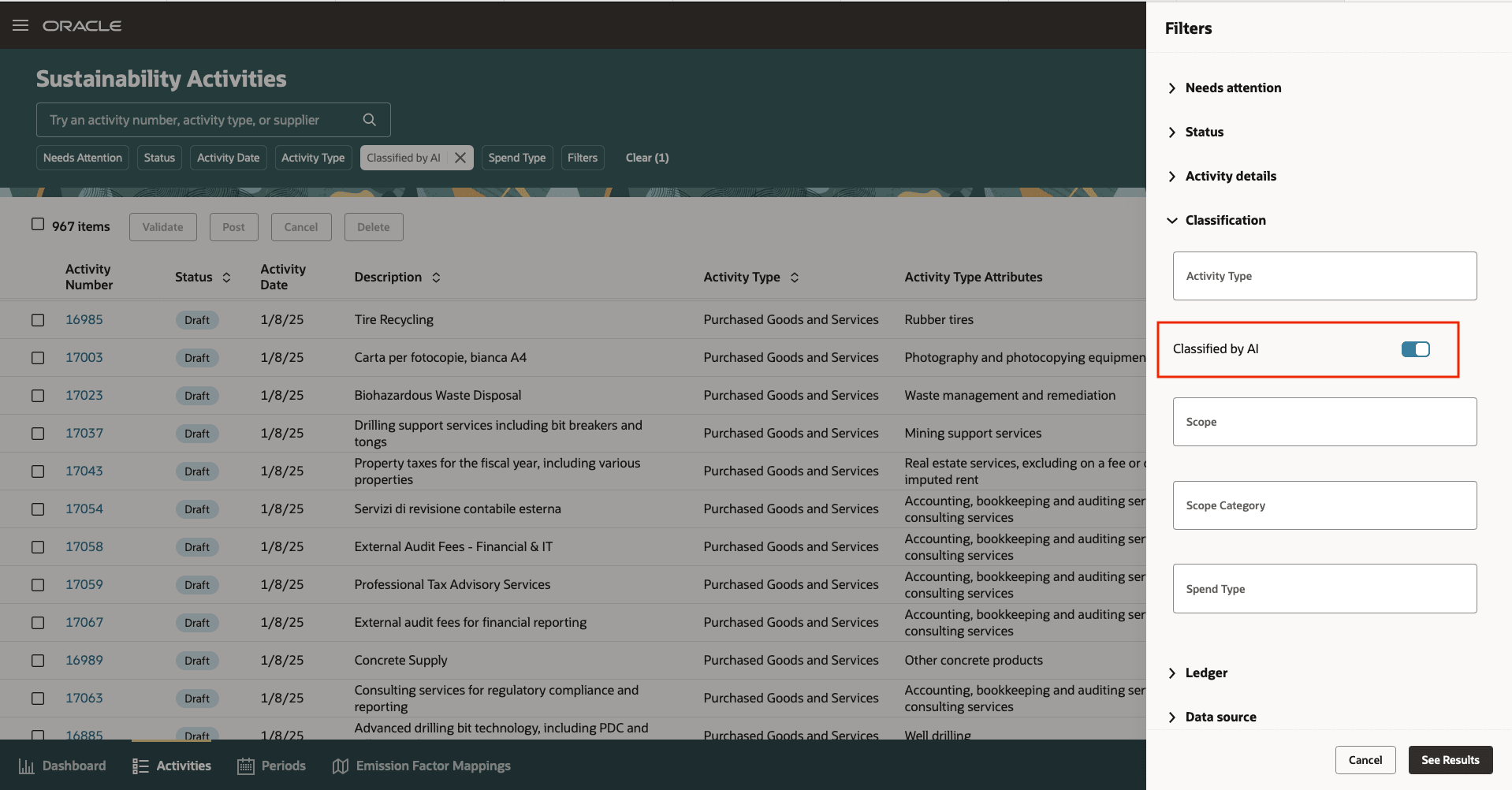
Task: Click the Dashboard chart icon
Action: 26,766
